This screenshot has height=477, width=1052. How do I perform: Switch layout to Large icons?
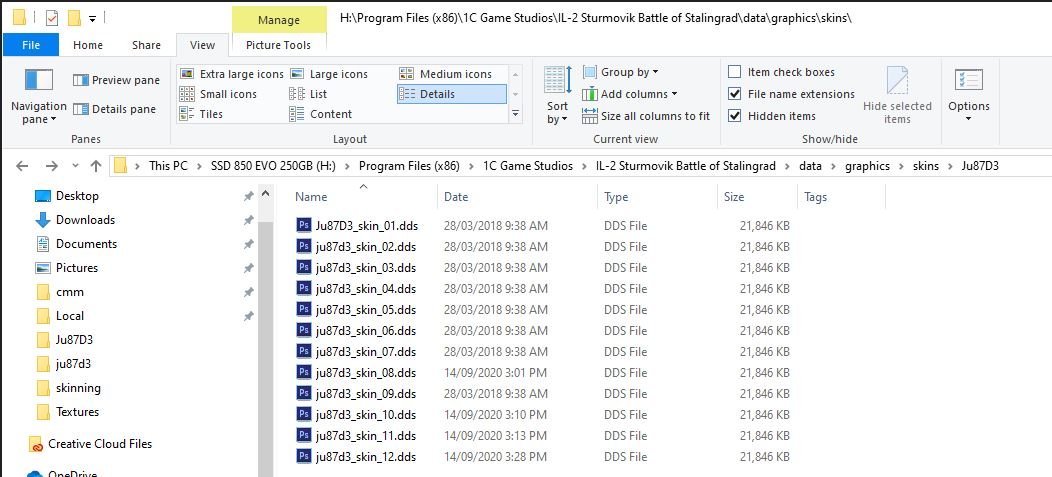(329, 74)
